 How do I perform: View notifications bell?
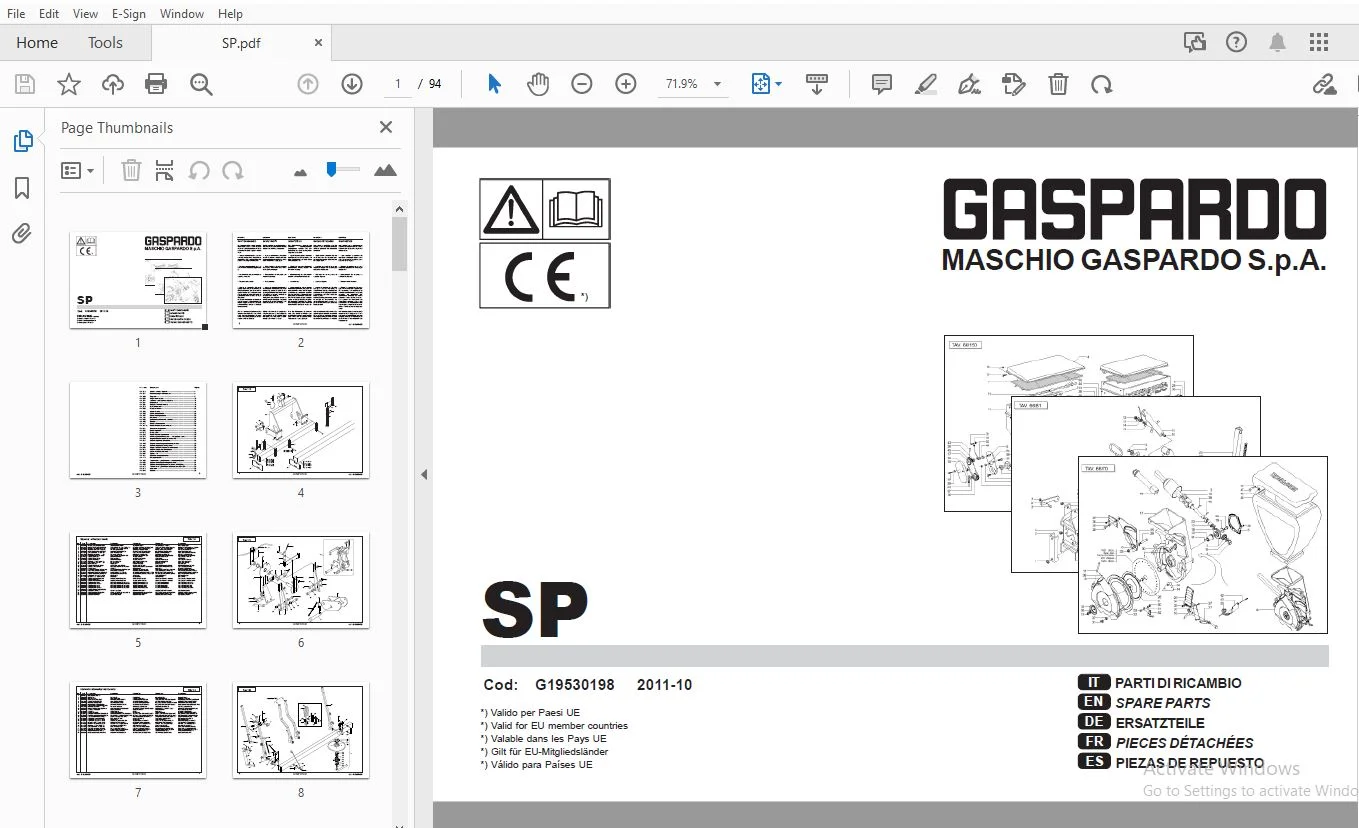pos(1277,42)
